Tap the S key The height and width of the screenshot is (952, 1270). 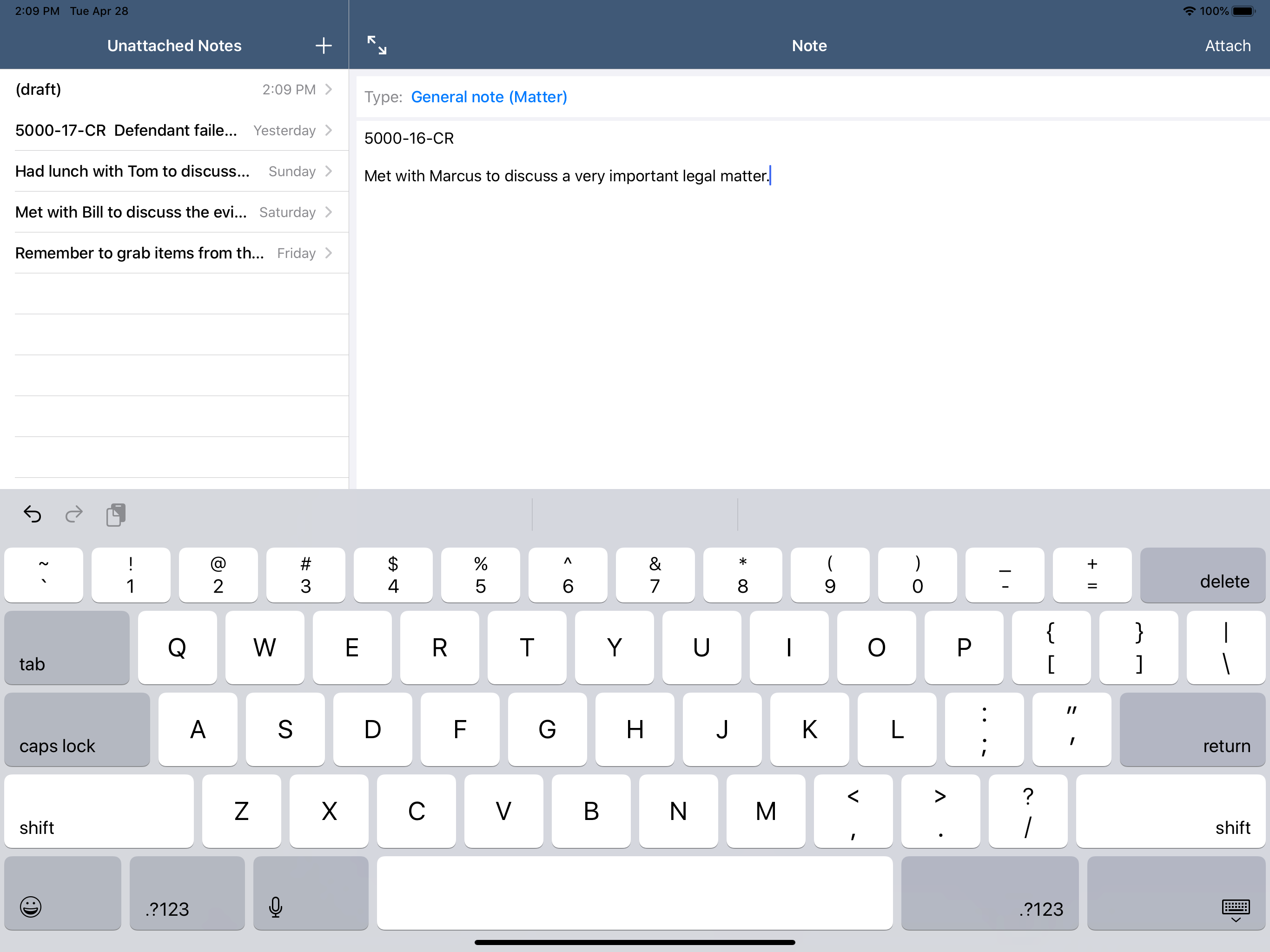pos(285,729)
